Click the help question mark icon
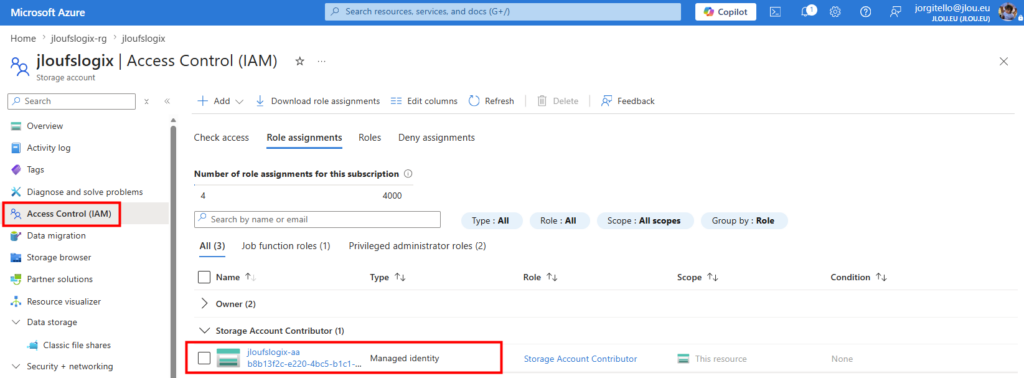The image size is (1024, 378). [865, 12]
